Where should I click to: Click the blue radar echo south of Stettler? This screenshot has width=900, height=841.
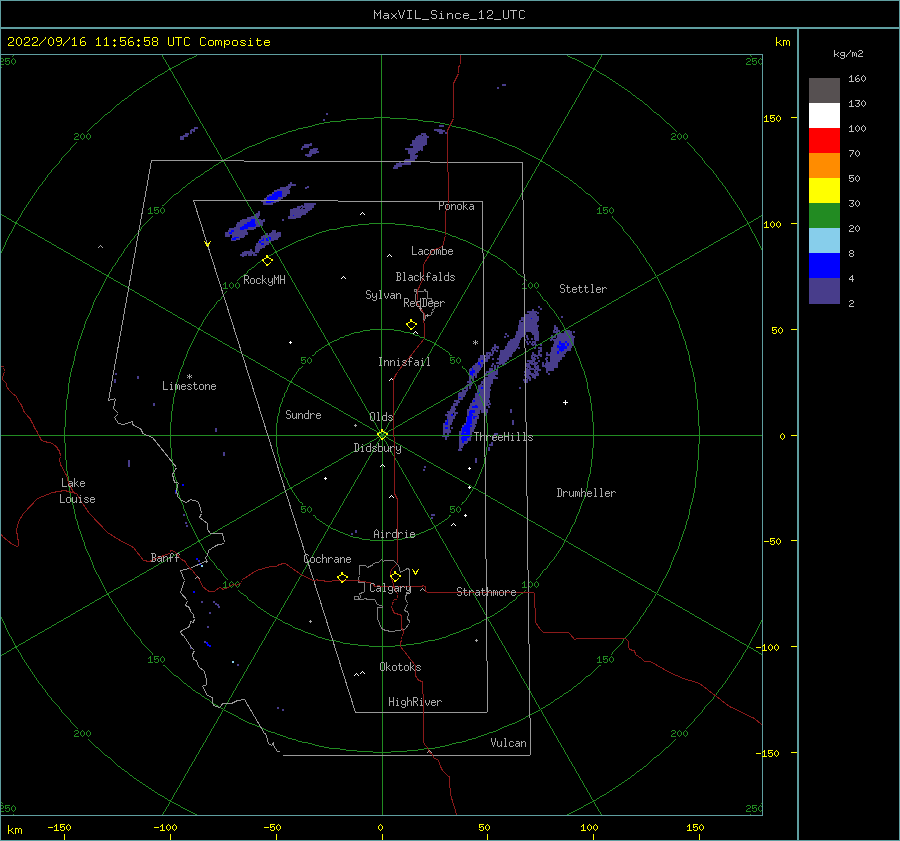tap(562, 344)
